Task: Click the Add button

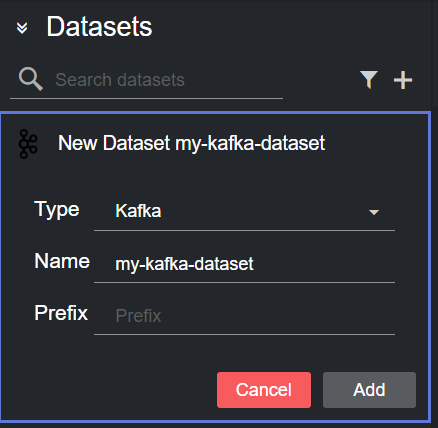Action: [369, 390]
